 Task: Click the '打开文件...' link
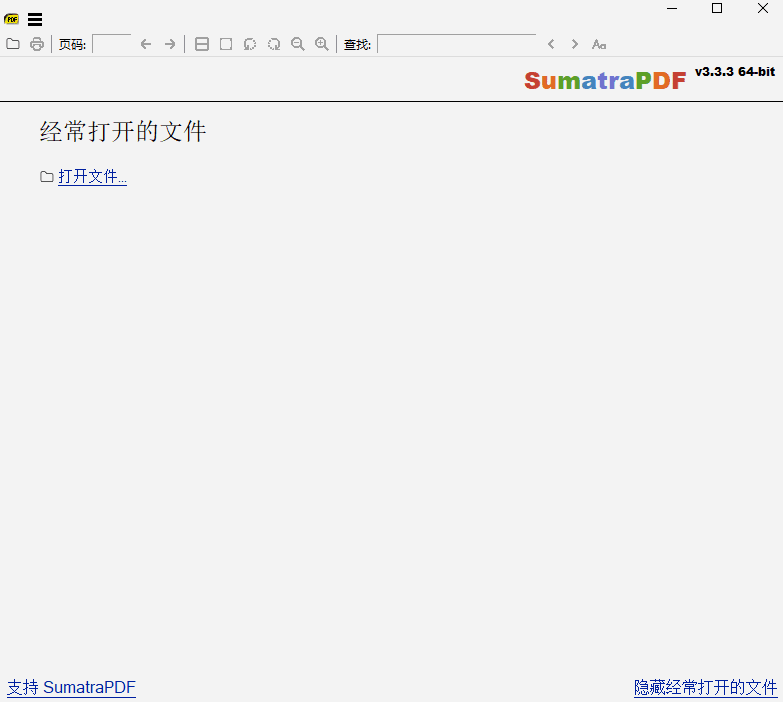click(92, 177)
